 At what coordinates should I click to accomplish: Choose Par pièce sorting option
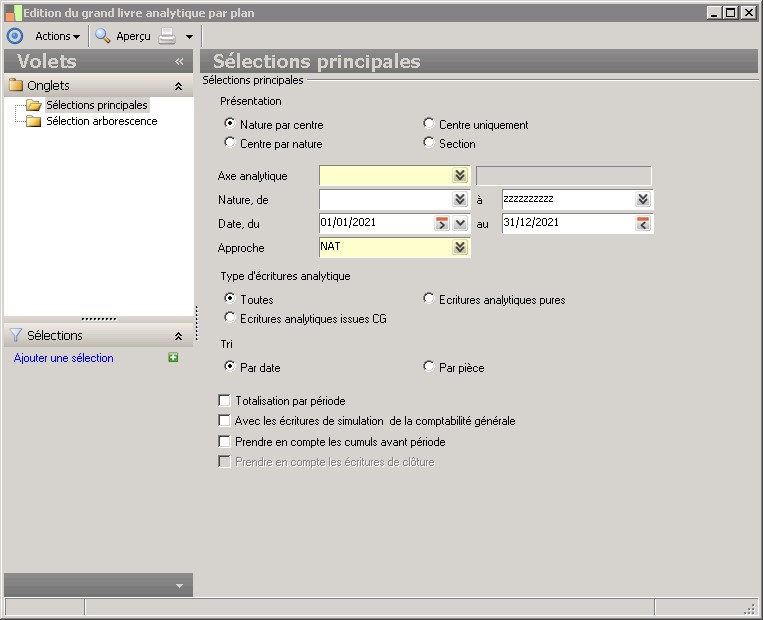429,368
